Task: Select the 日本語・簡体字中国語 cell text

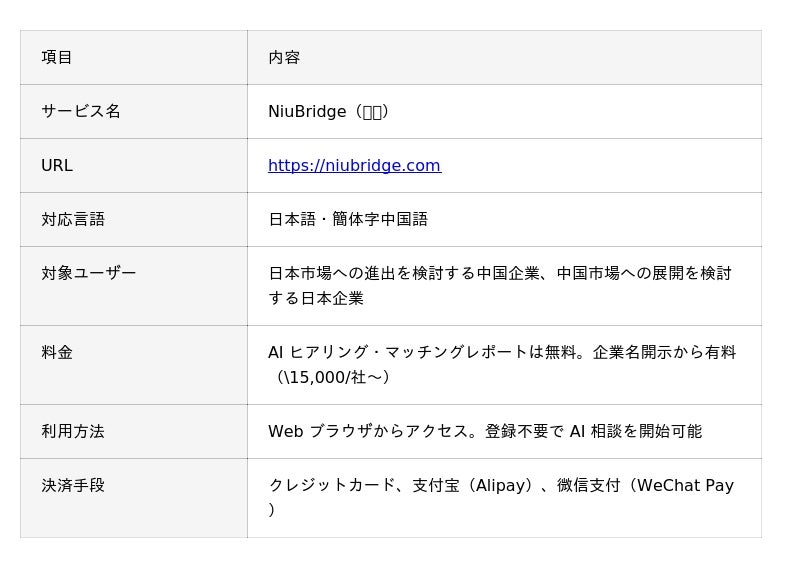Action: 348,220
